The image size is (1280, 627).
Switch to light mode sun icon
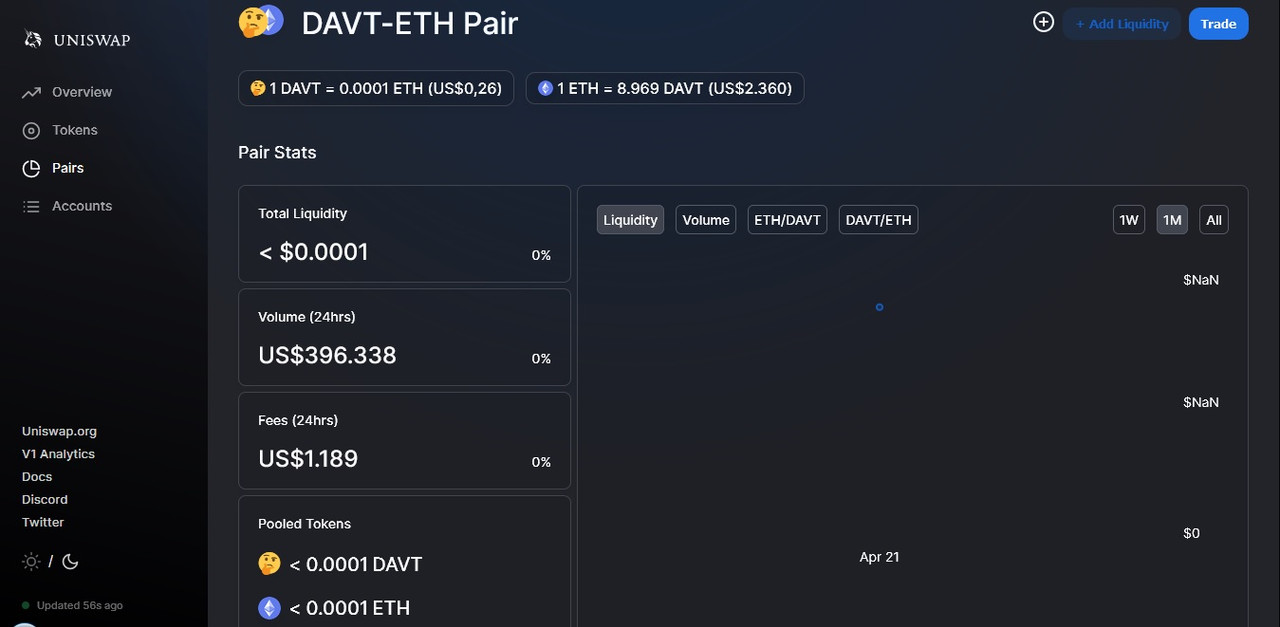point(31,561)
